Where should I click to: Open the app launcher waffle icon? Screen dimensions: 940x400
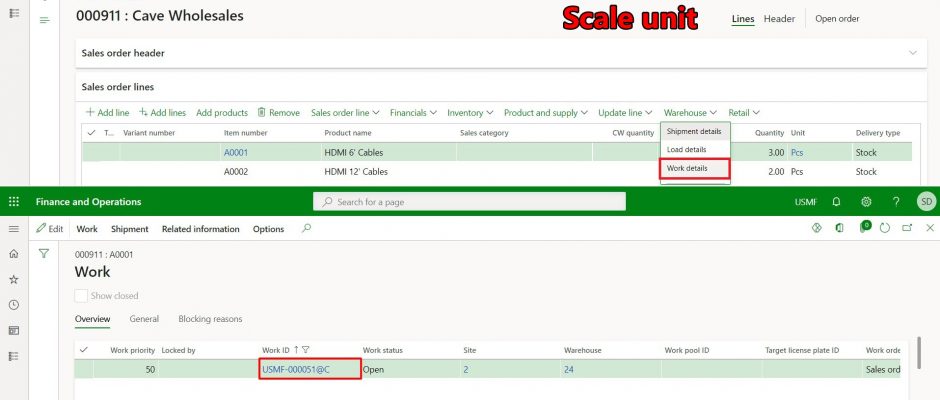[14, 202]
